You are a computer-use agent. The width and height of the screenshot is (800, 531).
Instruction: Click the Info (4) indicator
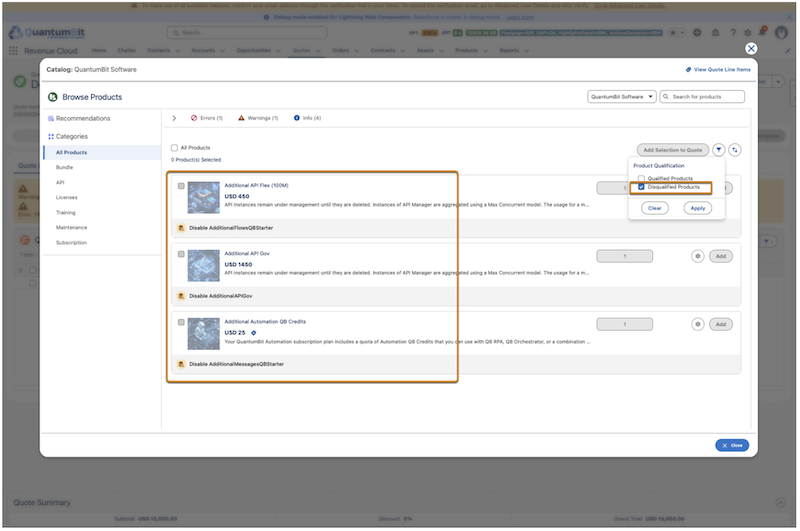[x=307, y=118]
